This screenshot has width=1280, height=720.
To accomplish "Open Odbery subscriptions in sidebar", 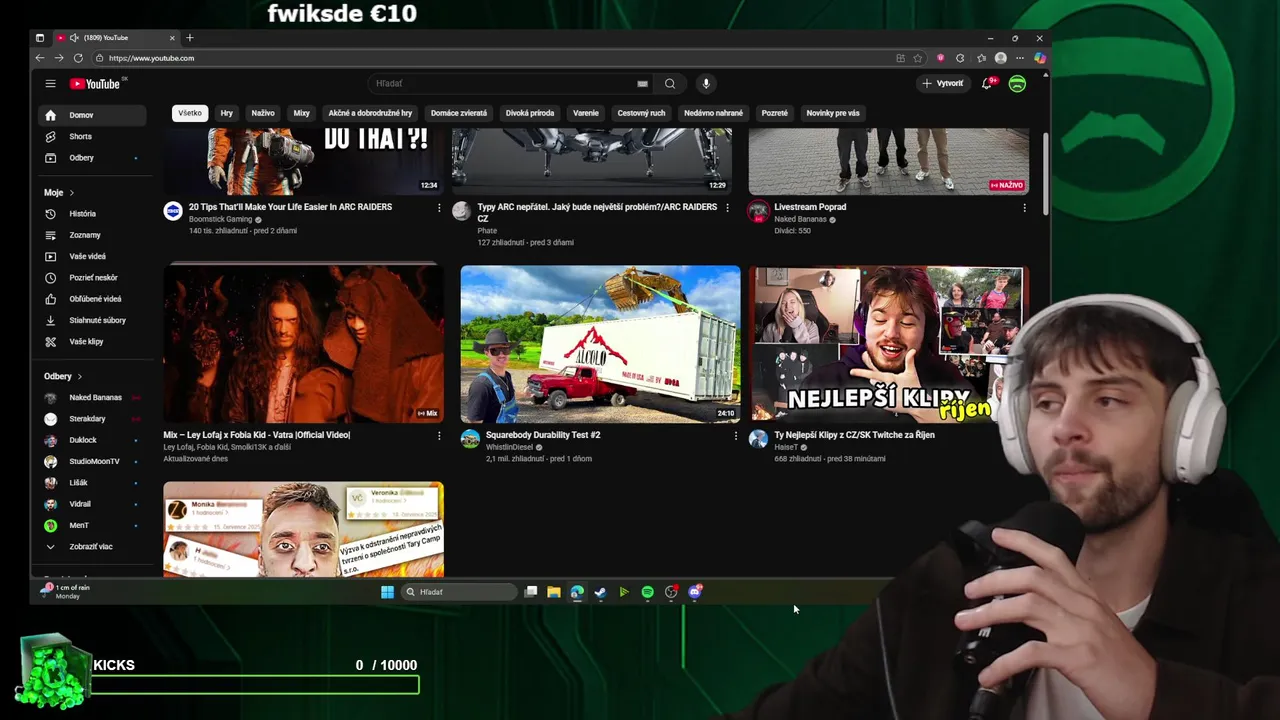I will (x=90, y=158).
